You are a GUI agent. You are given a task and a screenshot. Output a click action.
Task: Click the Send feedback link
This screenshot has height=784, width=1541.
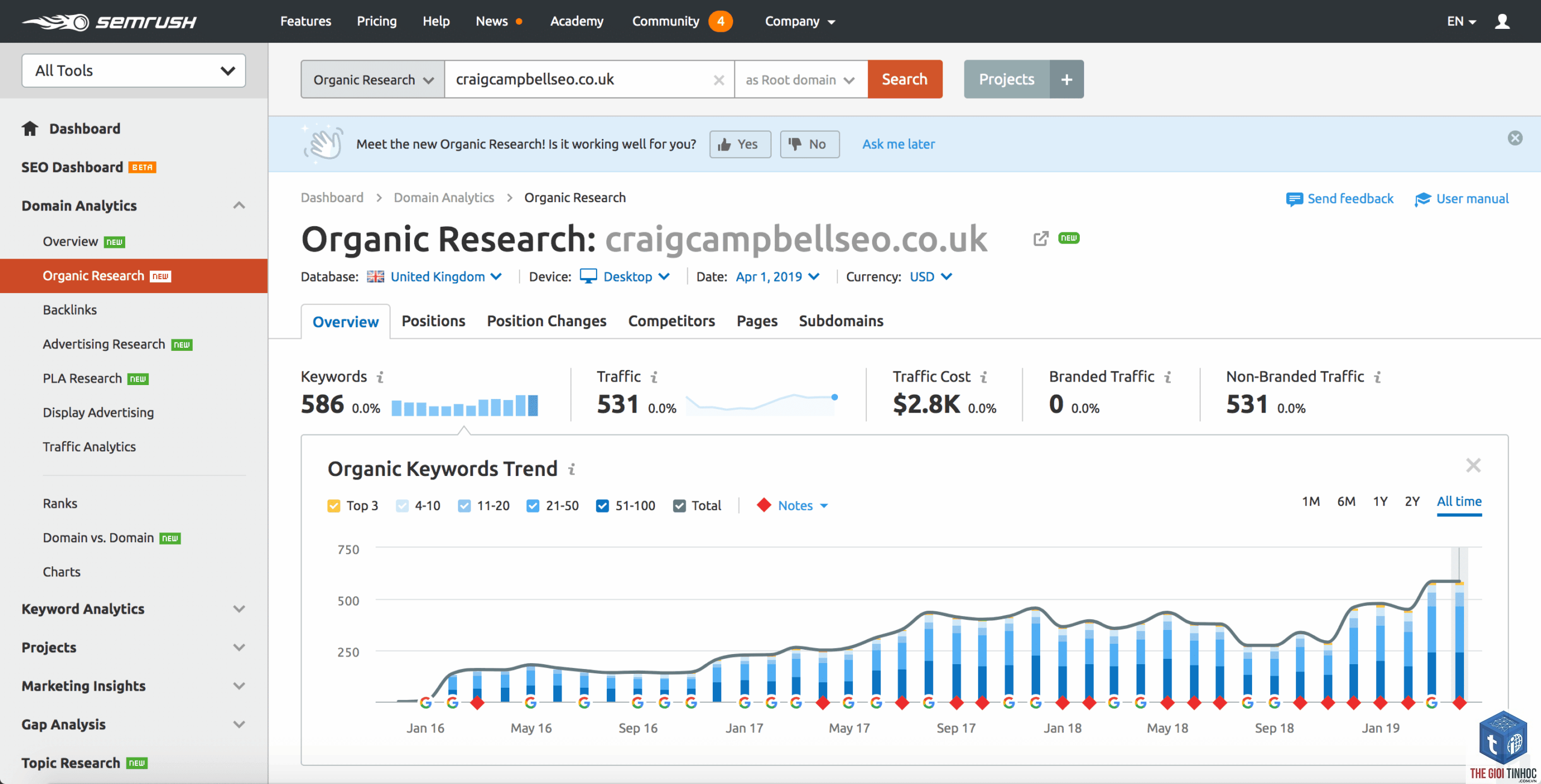[1339, 199]
